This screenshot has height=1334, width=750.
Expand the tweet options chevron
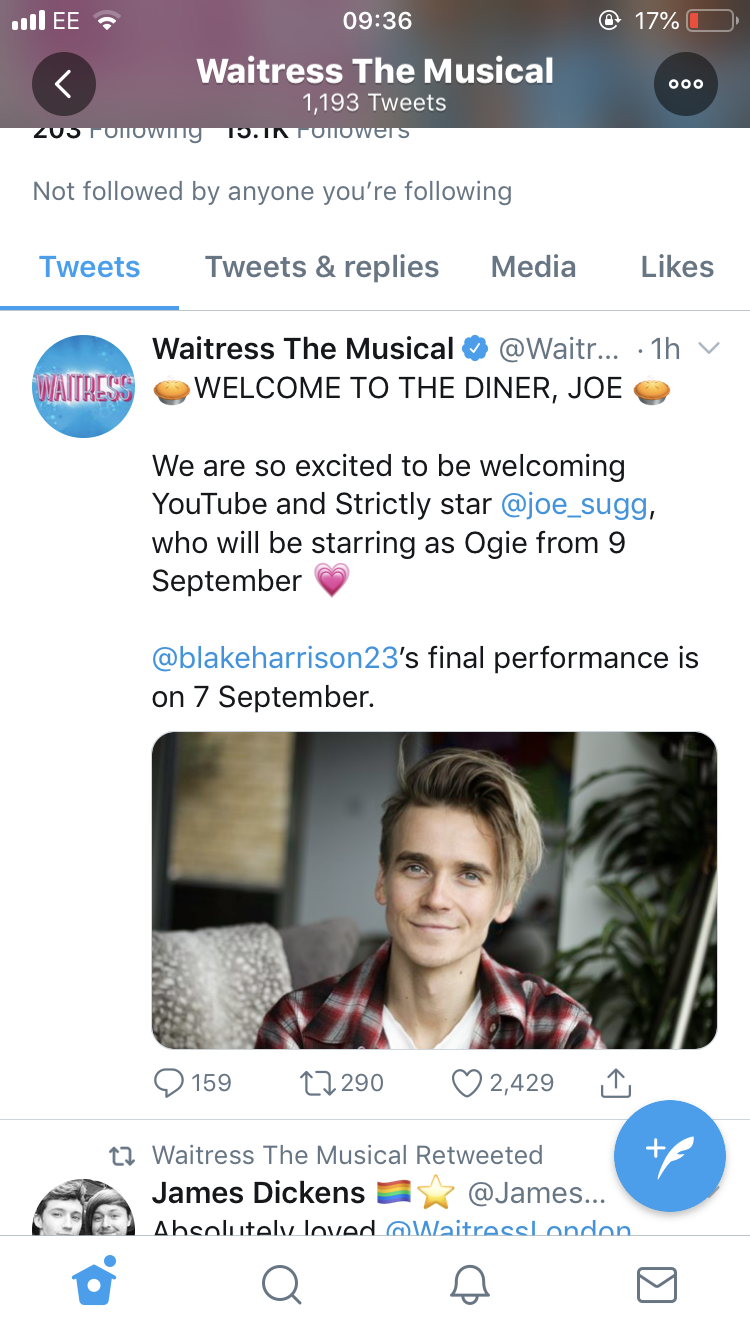pyautogui.click(x=708, y=348)
